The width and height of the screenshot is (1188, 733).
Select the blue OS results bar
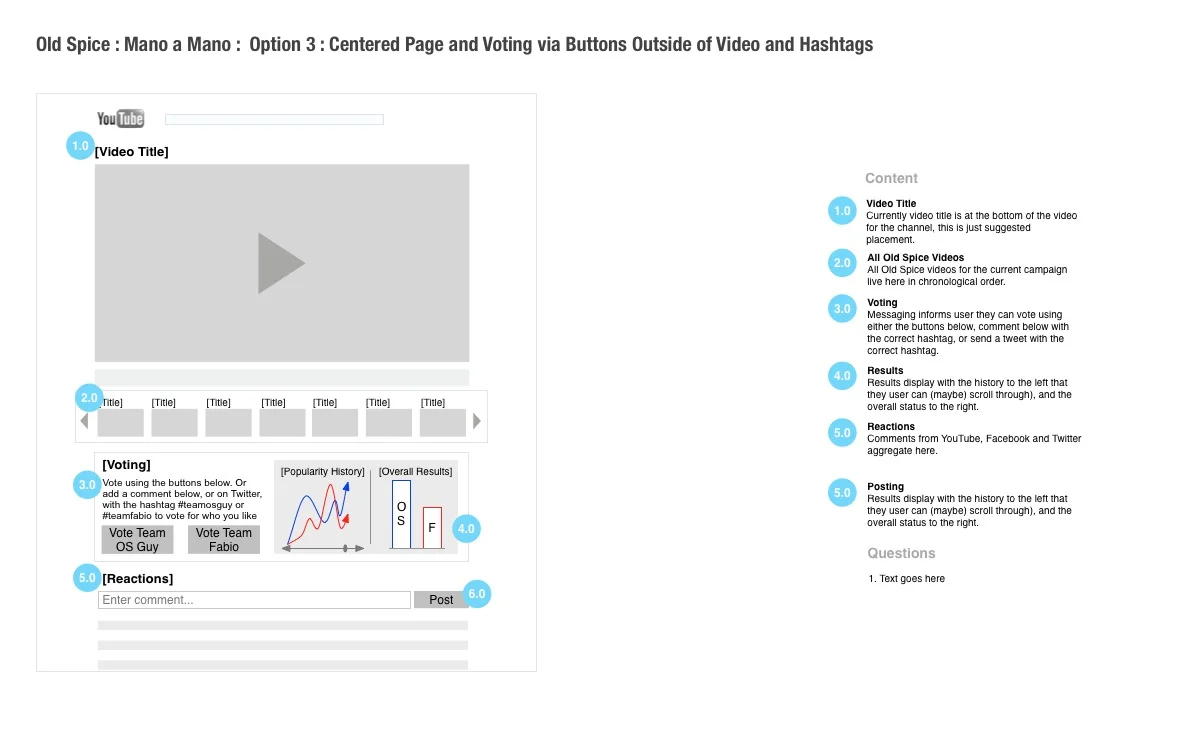point(401,514)
